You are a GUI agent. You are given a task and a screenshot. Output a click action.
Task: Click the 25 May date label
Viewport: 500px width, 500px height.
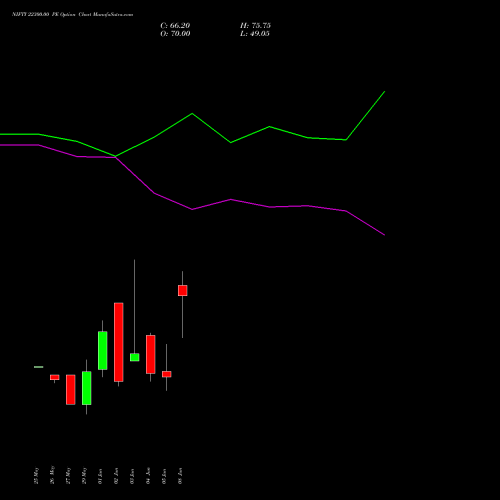36,475
